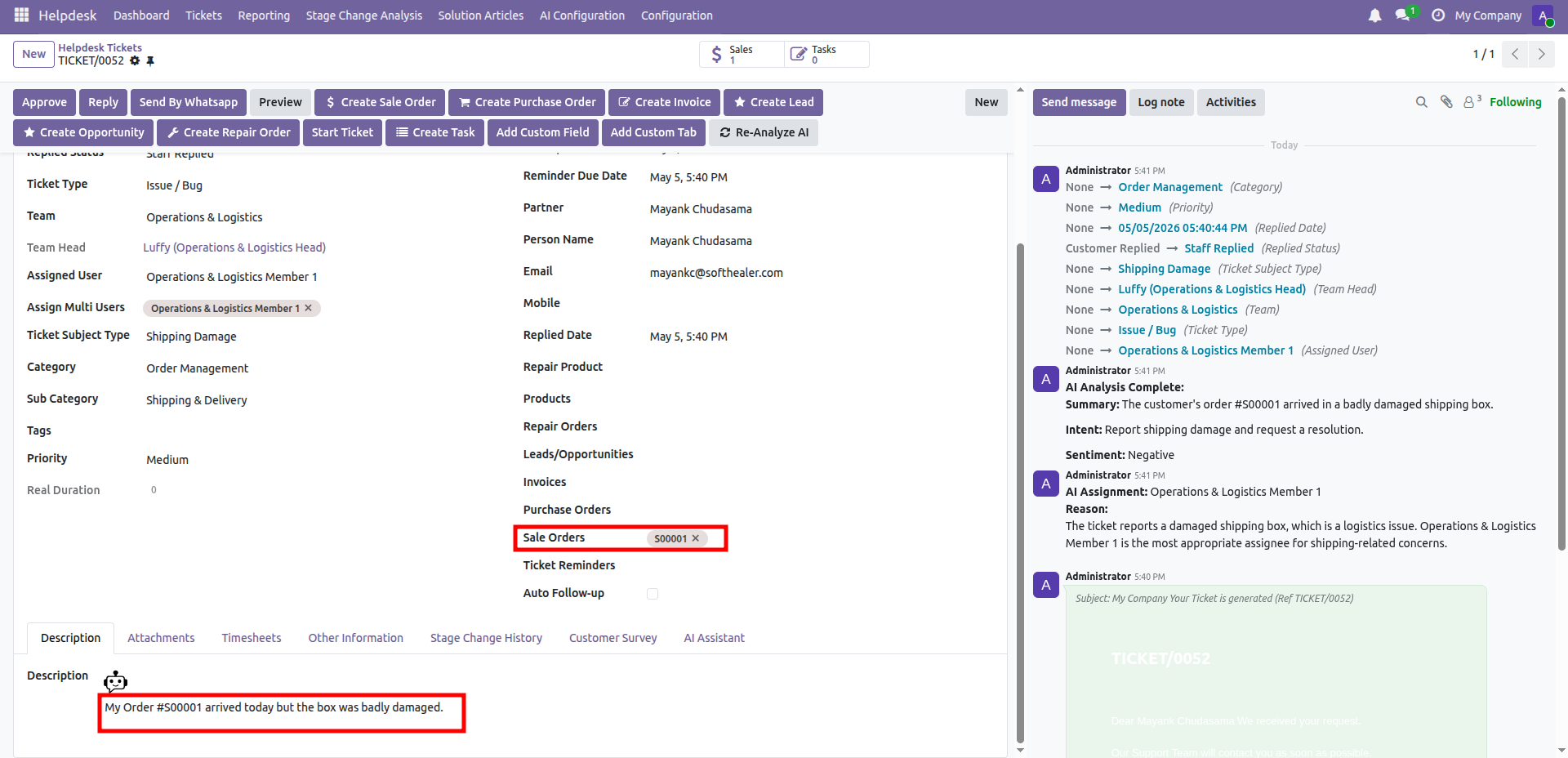The height and width of the screenshot is (758, 1568).
Task: Click the AI robot icon near Description
Action: [x=115, y=681]
